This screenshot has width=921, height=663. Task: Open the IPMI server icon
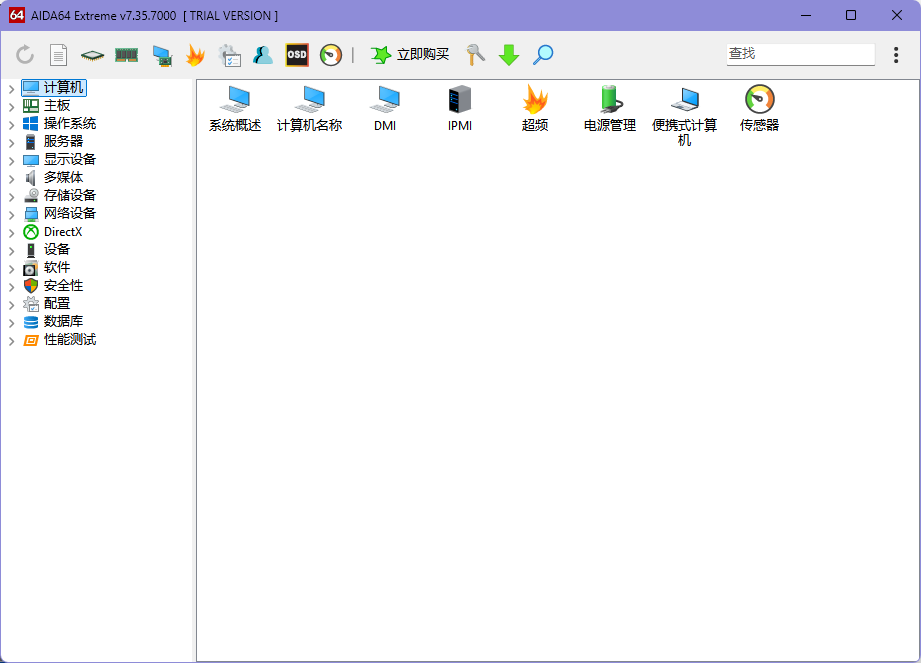(x=460, y=108)
